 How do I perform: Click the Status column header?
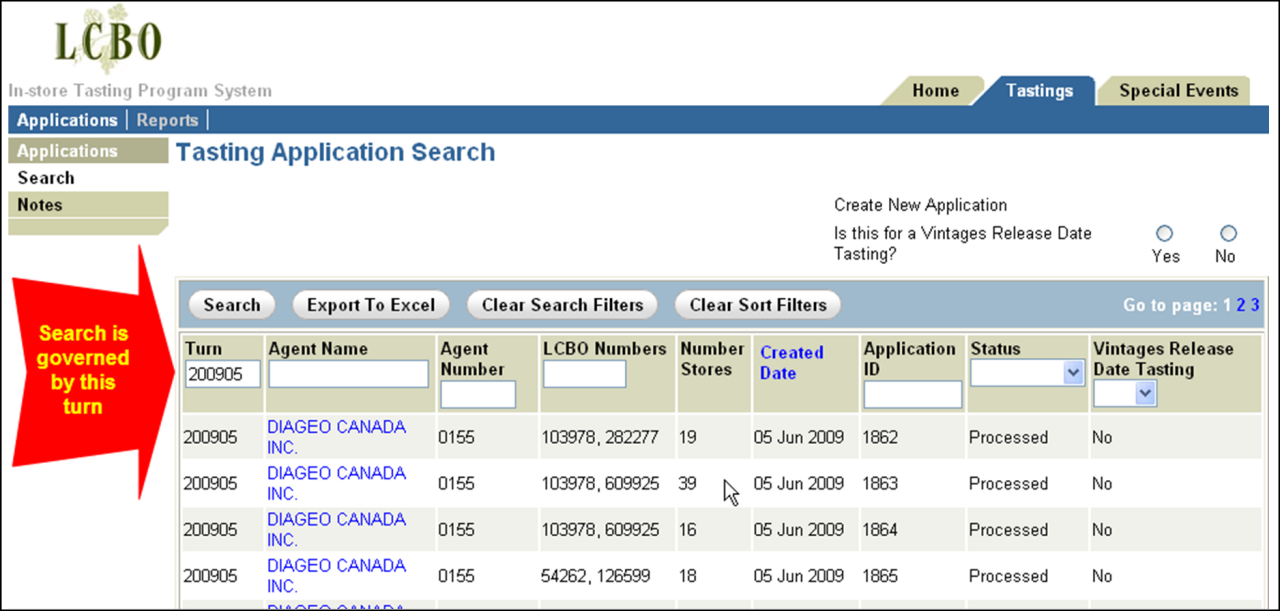(x=995, y=349)
